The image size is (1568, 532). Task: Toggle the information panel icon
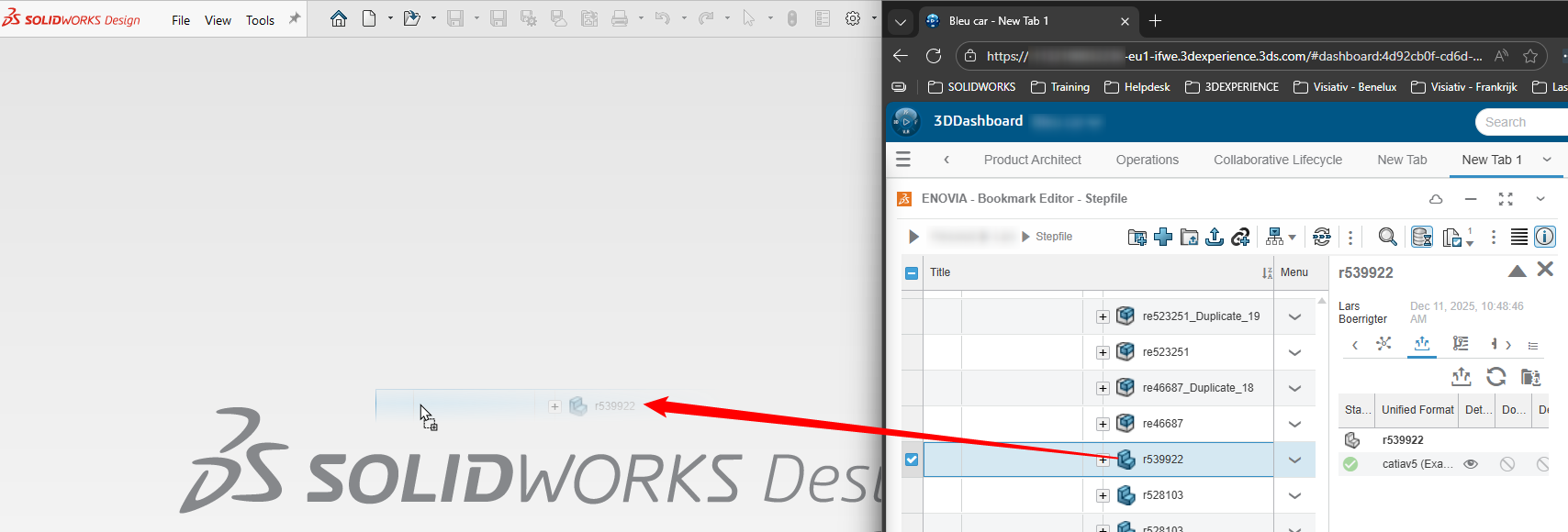click(1545, 237)
